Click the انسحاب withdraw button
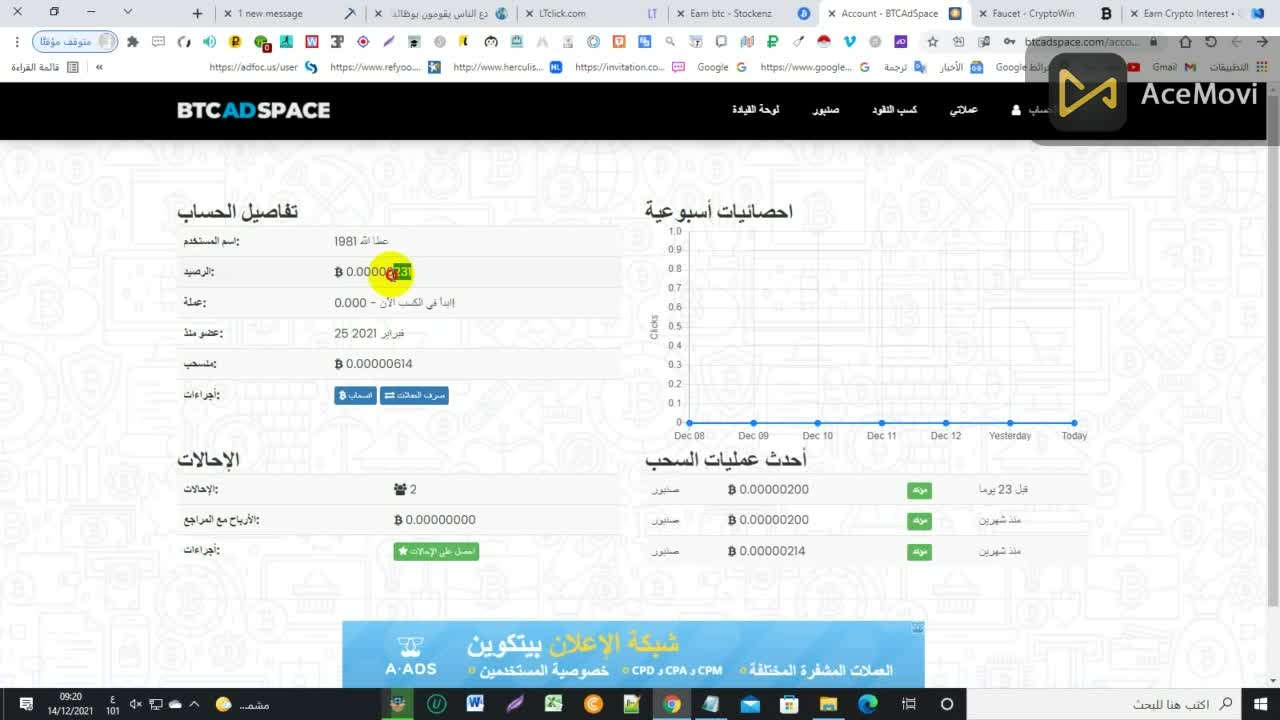The image size is (1280, 720). coord(355,395)
